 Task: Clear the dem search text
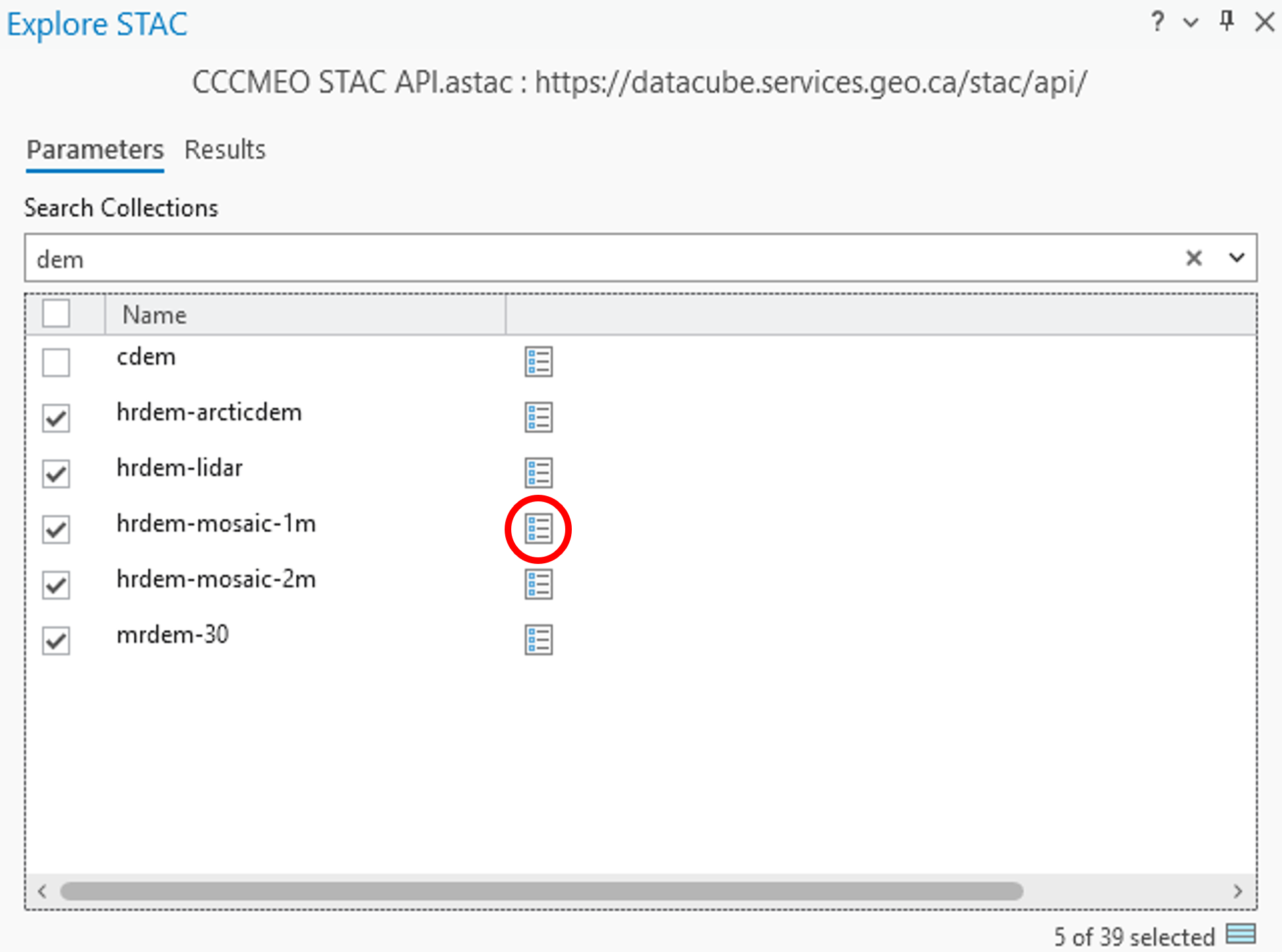click(x=1194, y=258)
